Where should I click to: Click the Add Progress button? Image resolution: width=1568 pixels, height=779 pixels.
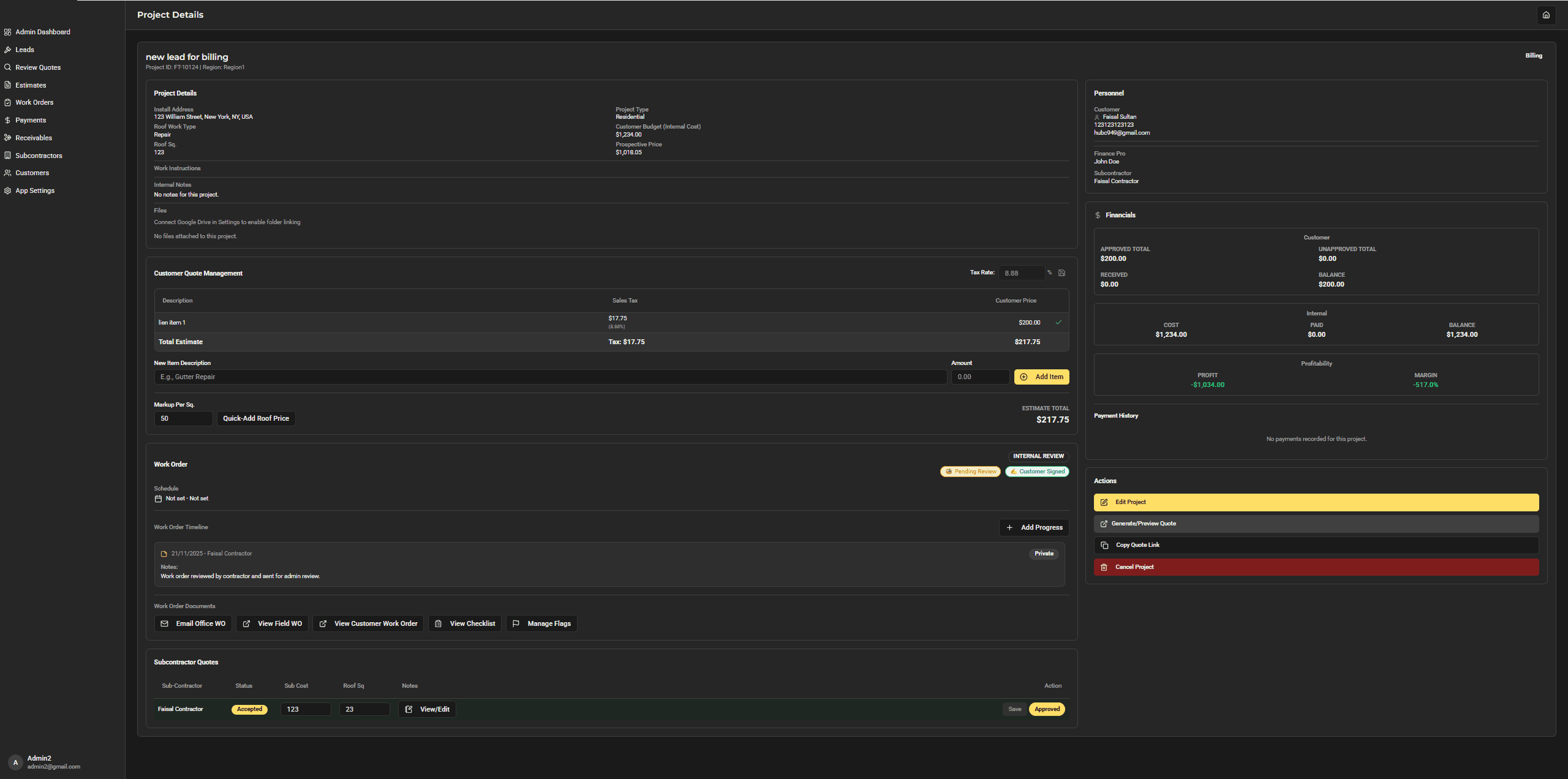(x=1034, y=527)
